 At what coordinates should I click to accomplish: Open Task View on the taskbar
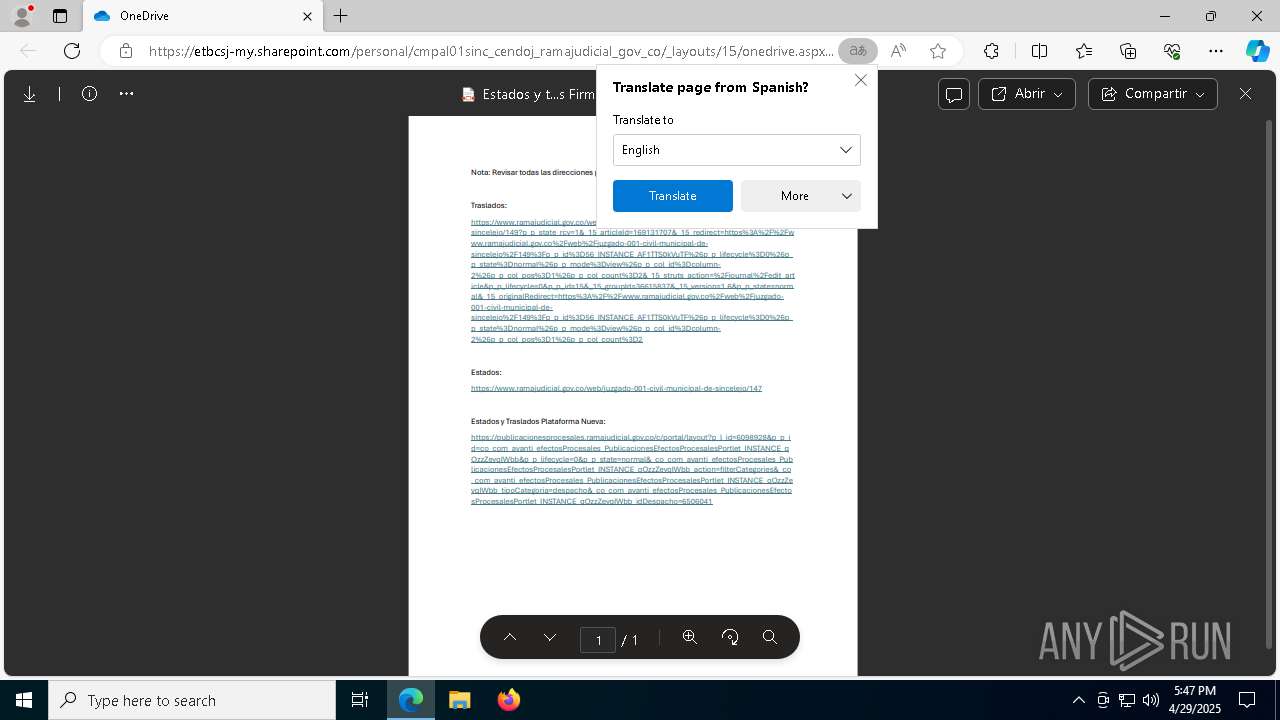coord(360,700)
